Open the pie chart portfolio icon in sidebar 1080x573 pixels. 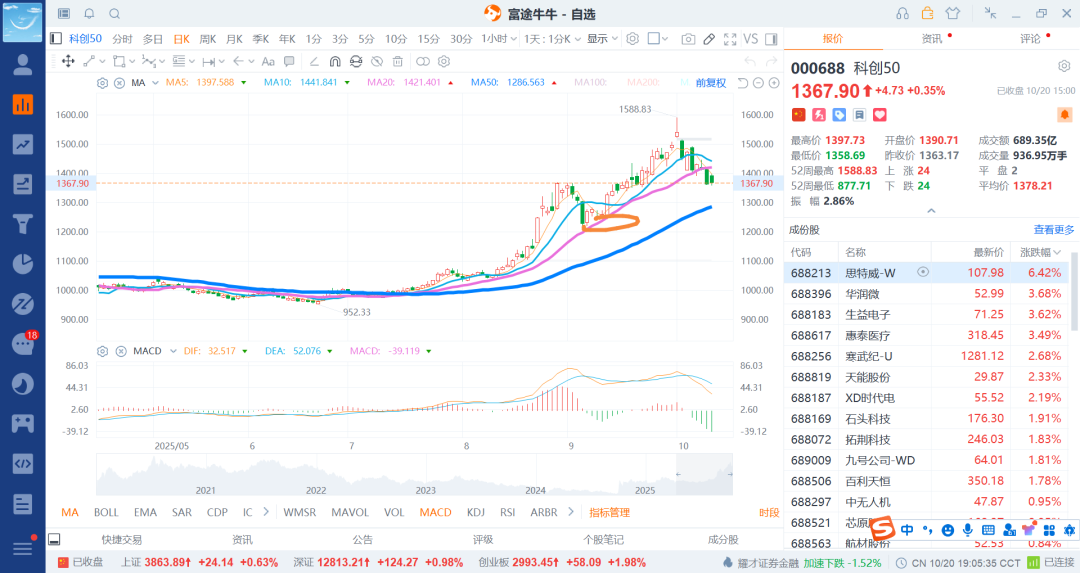pyautogui.click(x=23, y=264)
